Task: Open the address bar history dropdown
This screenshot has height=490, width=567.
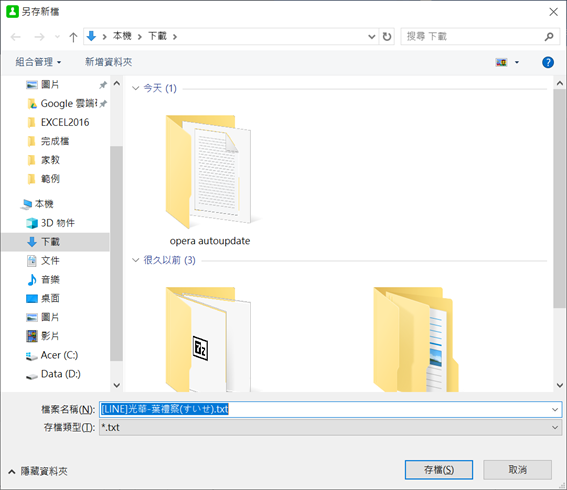Action: click(x=371, y=37)
